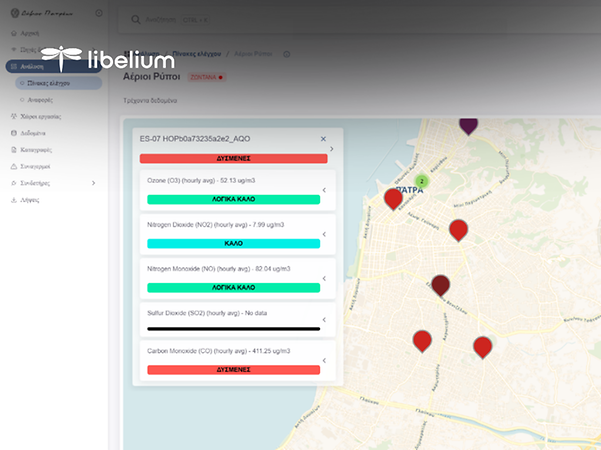Open the green cluster marker labeled 2
601x450 pixels.
point(422,181)
